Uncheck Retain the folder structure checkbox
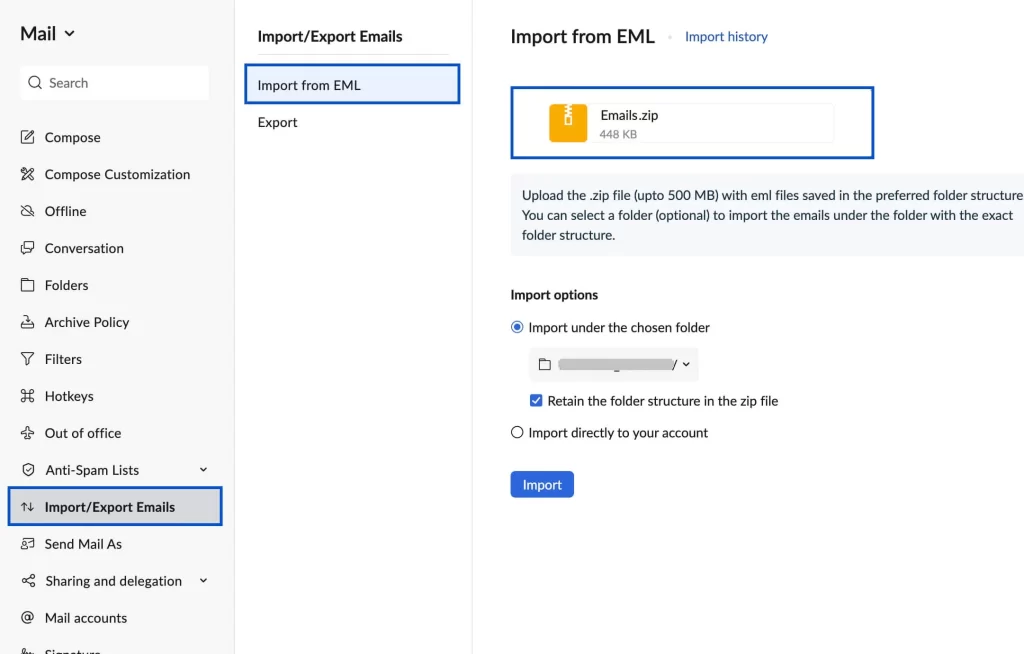This screenshot has width=1024, height=654. tap(536, 400)
